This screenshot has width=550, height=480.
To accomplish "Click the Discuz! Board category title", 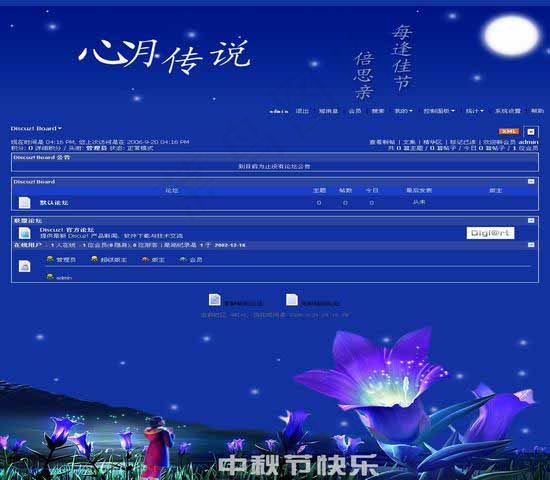I will pos(34,182).
